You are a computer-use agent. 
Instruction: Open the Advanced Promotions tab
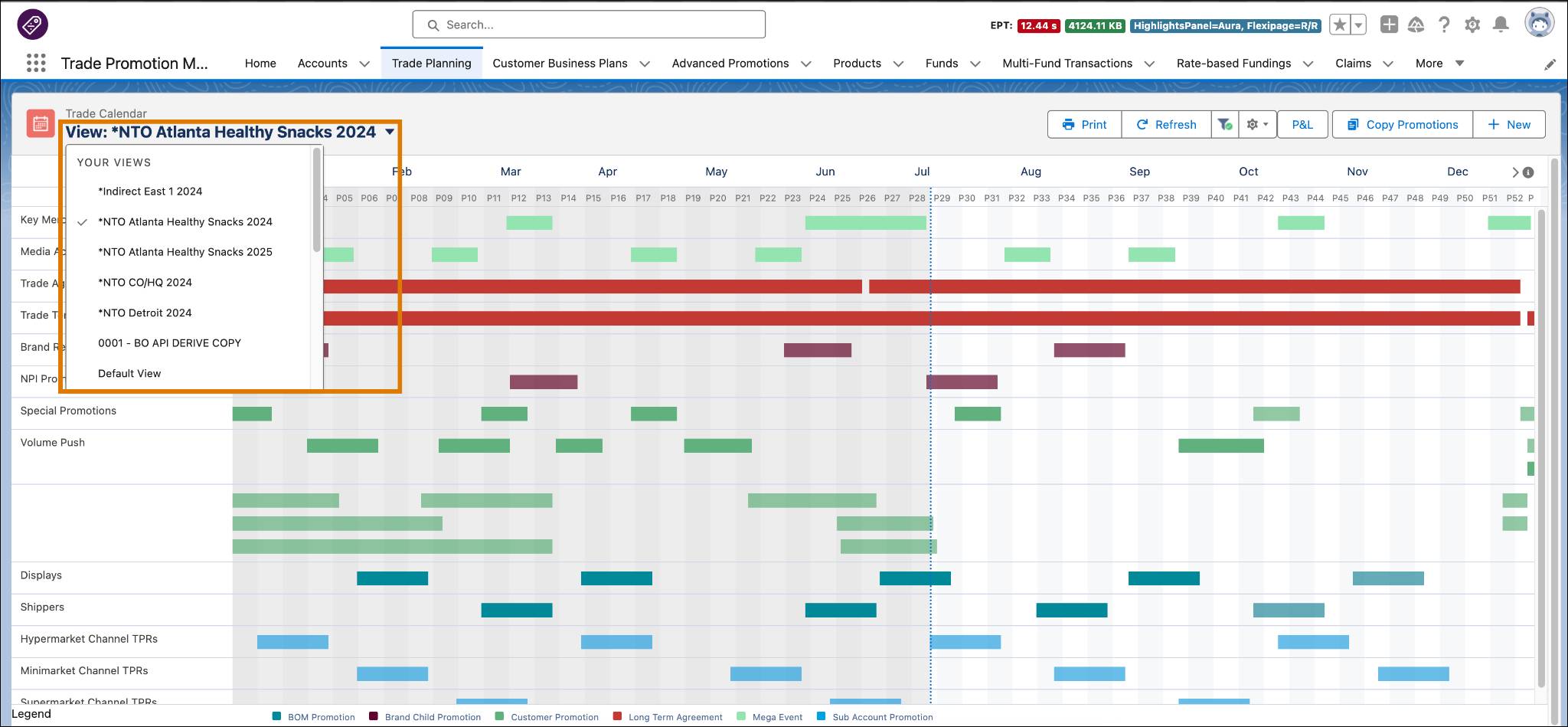point(730,64)
